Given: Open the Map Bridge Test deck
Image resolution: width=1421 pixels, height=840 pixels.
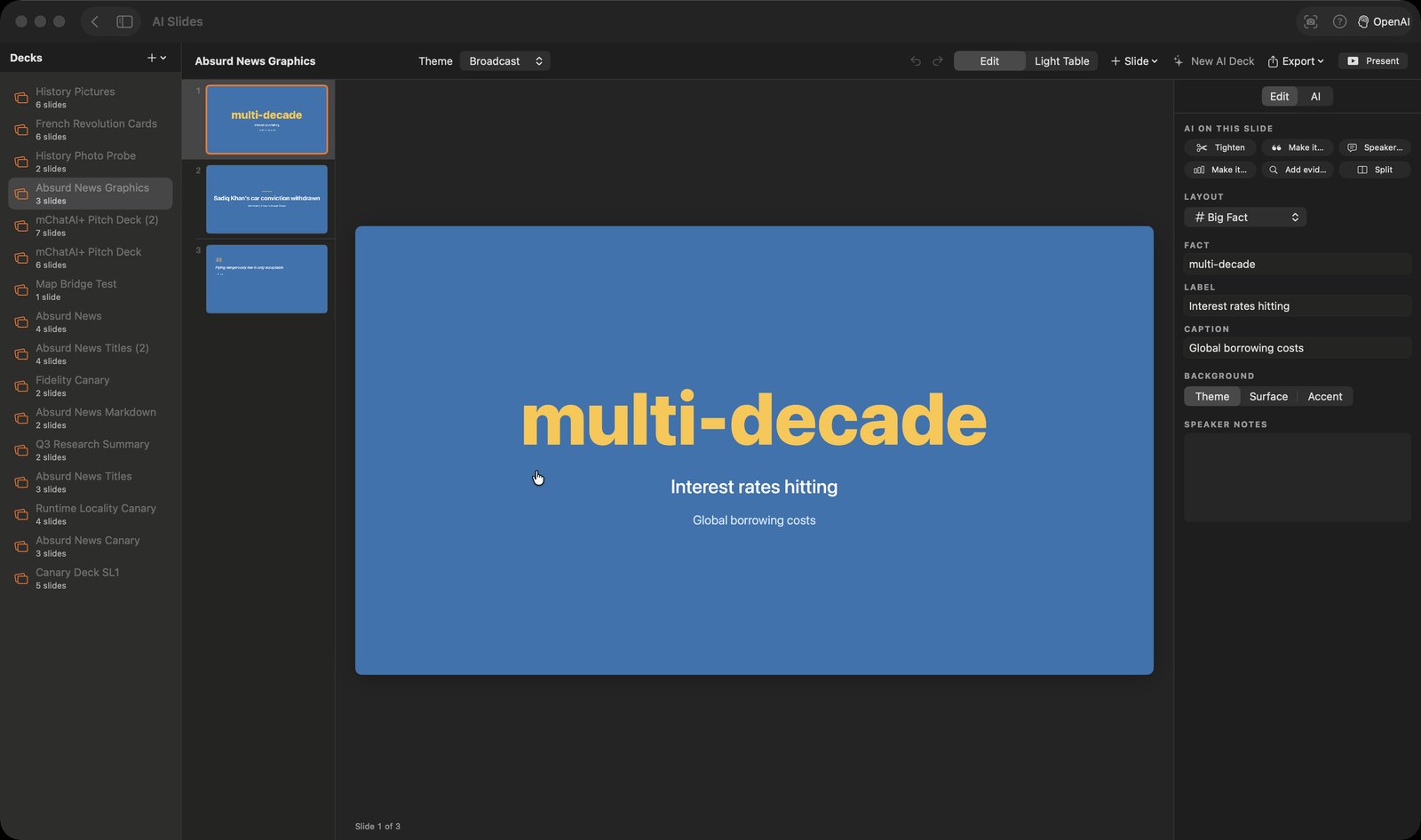Looking at the screenshot, I should 90,289.
